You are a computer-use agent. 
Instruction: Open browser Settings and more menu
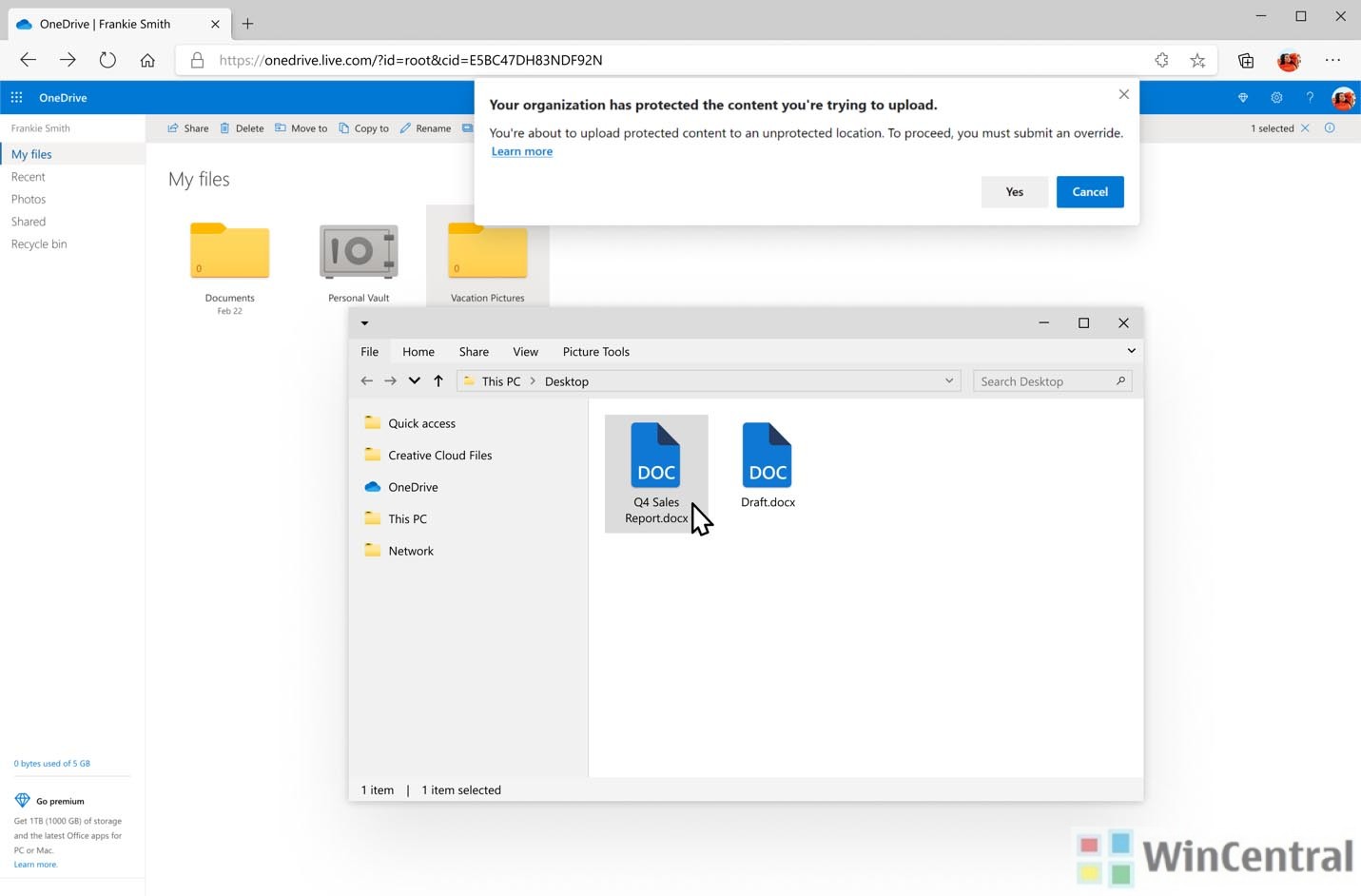pyautogui.click(x=1332, y=60)
